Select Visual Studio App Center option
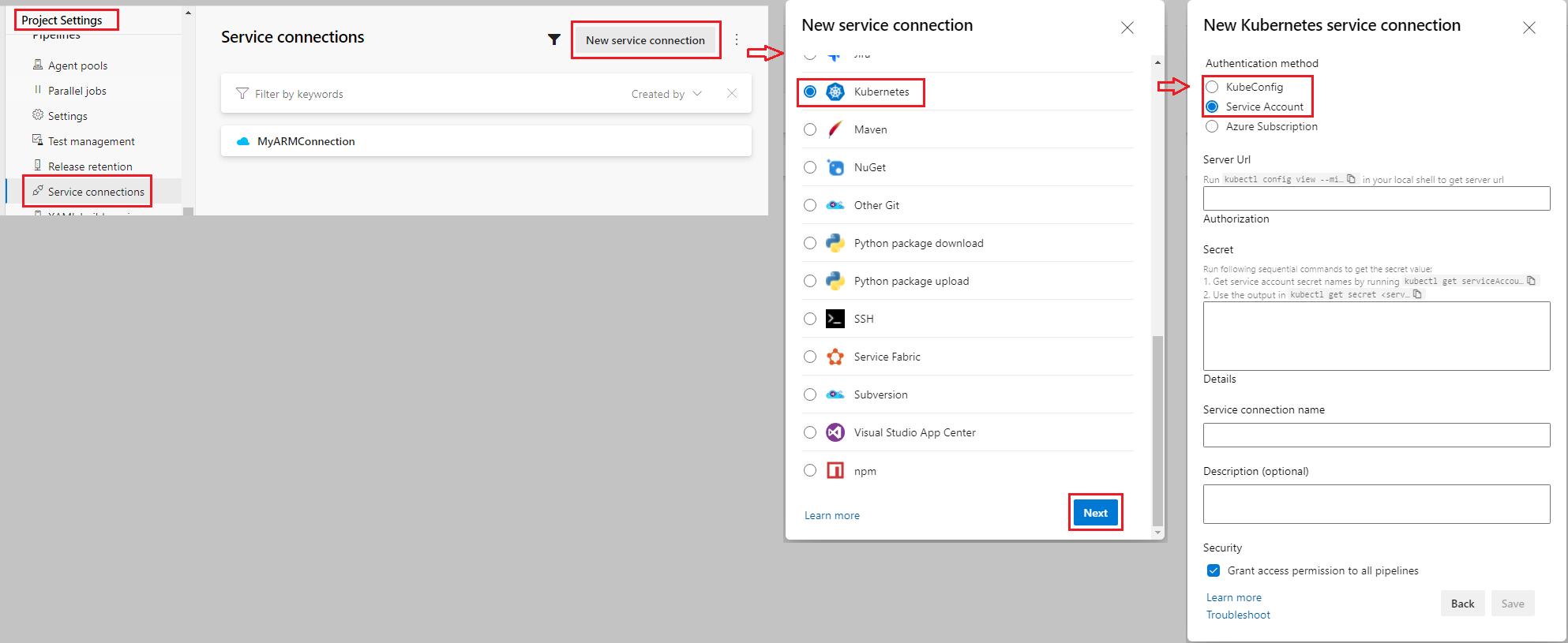 (810, 432)
